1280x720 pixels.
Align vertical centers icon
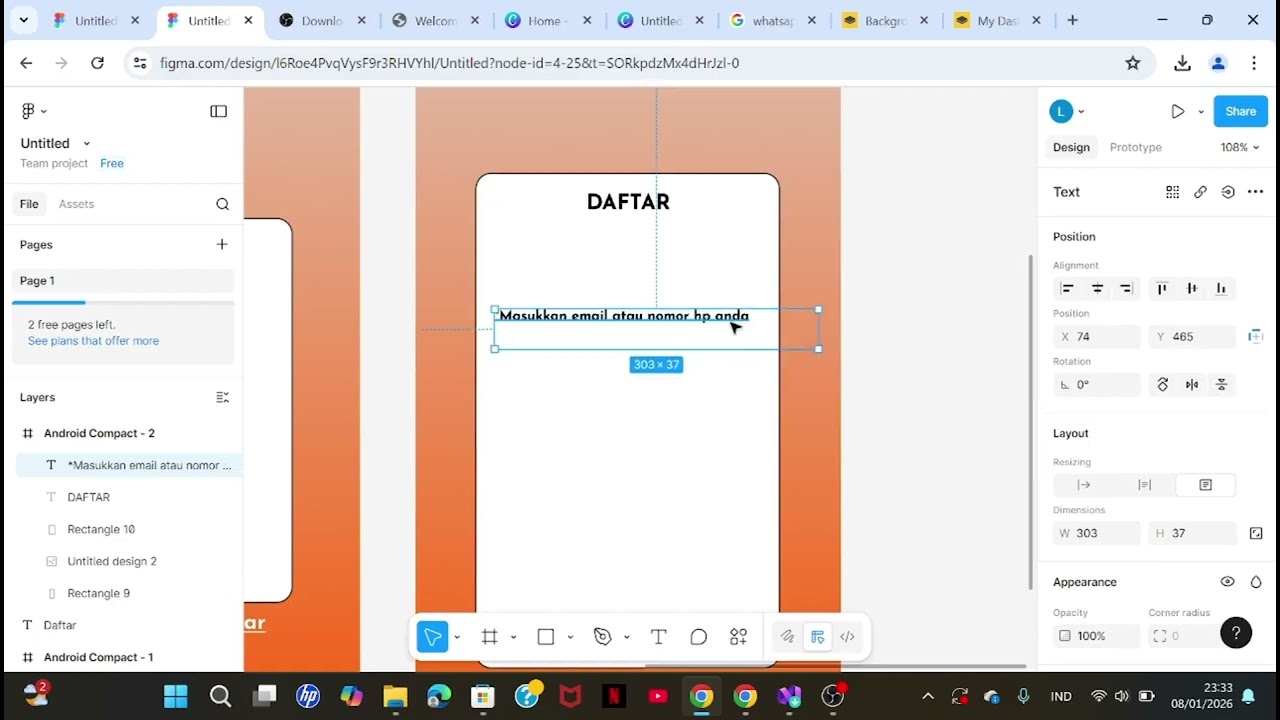tap(1191, 289)
